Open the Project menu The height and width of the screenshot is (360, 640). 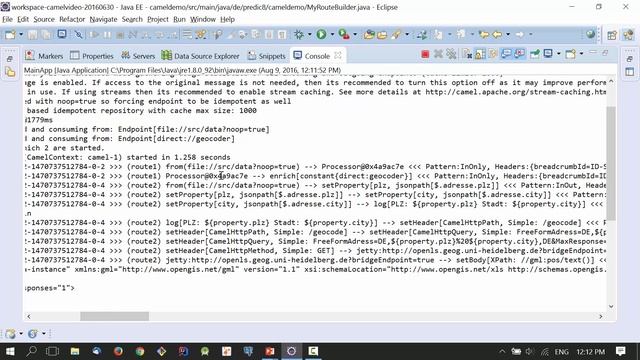click(158, 19)
